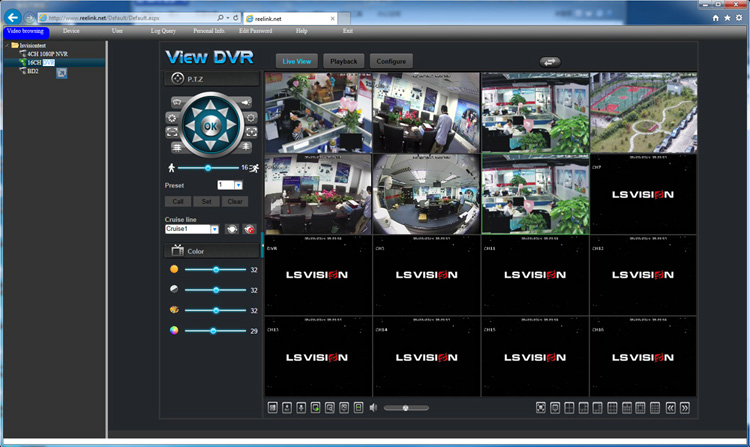Stop the cruise with the red cruise stop icon

[x=249, y=229]
